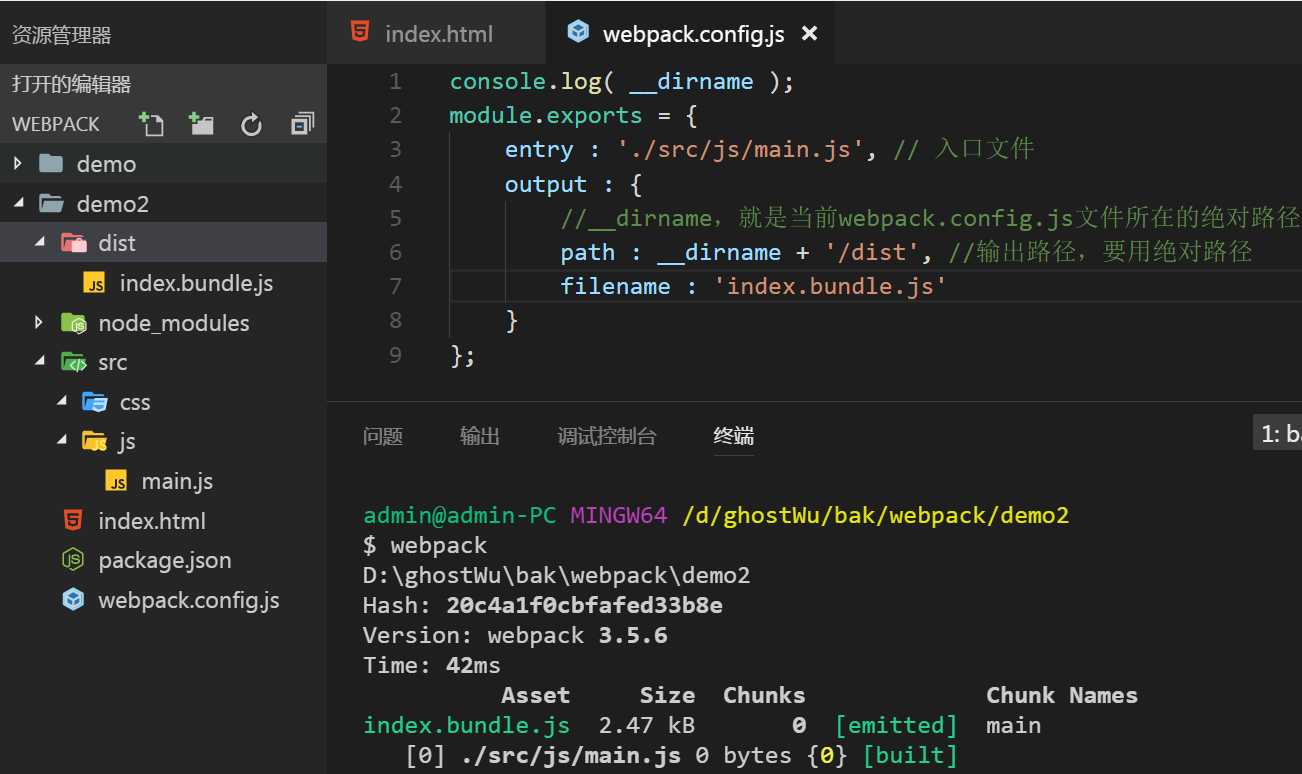Click 'Version: webpack 3.5.6' in terminal
The height and width of the screenshot is (774, 1302).
click(515, 635)
